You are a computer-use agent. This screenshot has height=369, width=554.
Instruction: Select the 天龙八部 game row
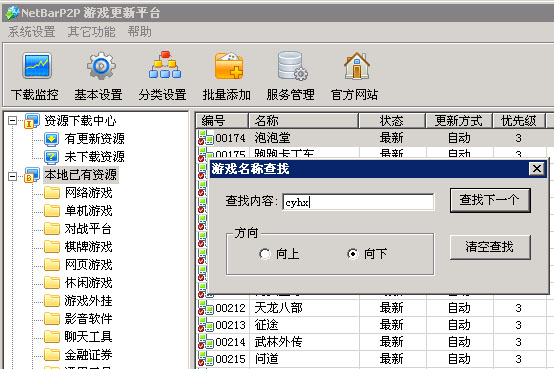coord(375,308)
